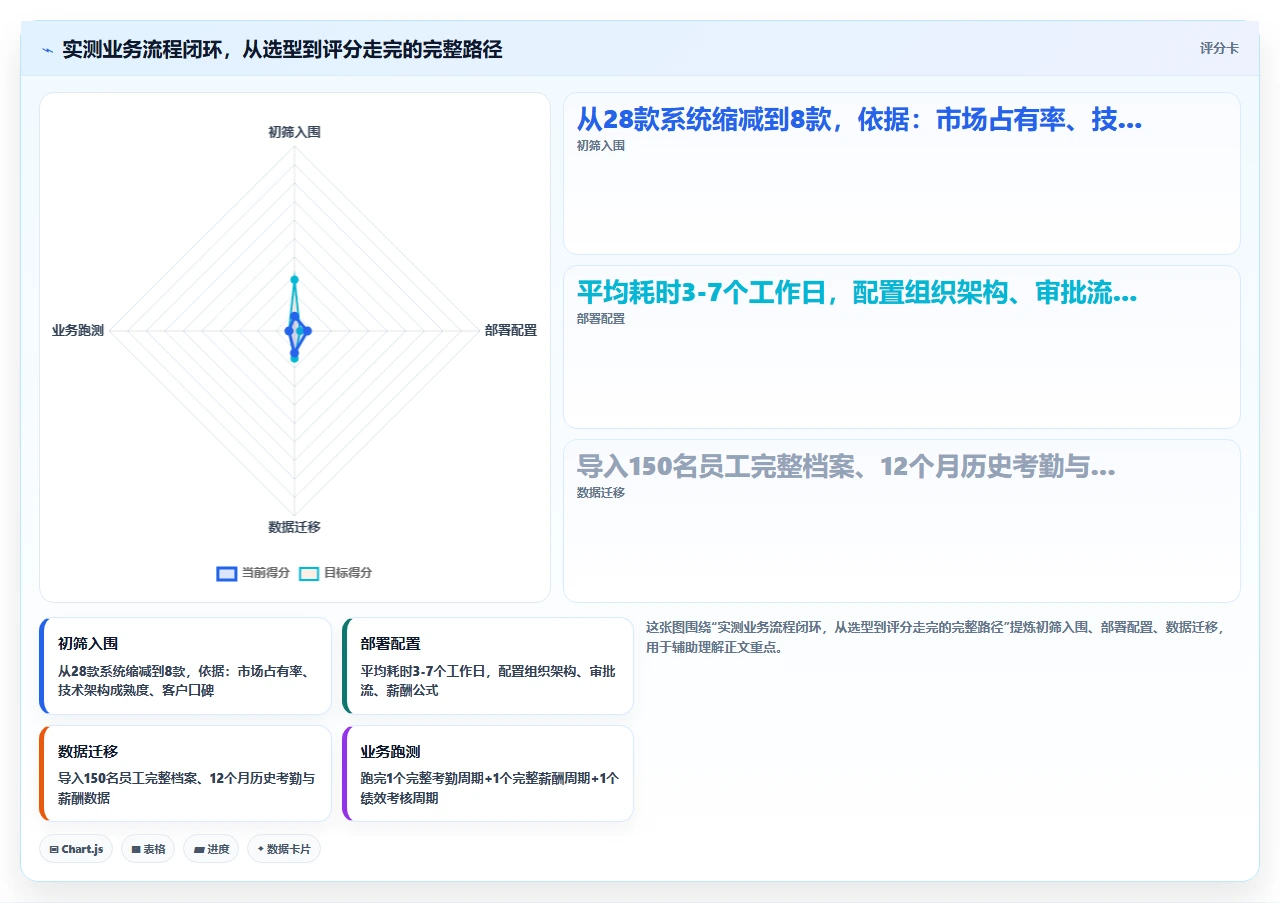This screenshot has height=903, width=1280.
Task: Click the icon inside the Chart.js chip
Action: pos(54,849)
